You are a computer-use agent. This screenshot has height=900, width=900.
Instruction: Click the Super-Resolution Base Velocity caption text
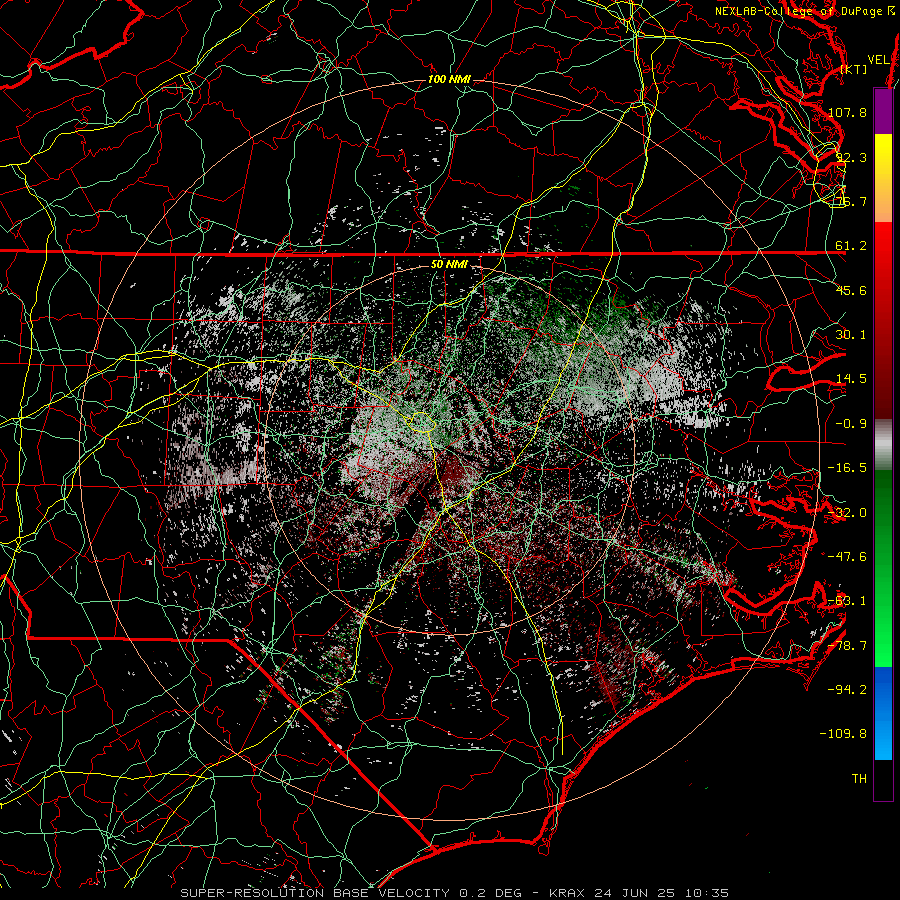coord(455,893)
